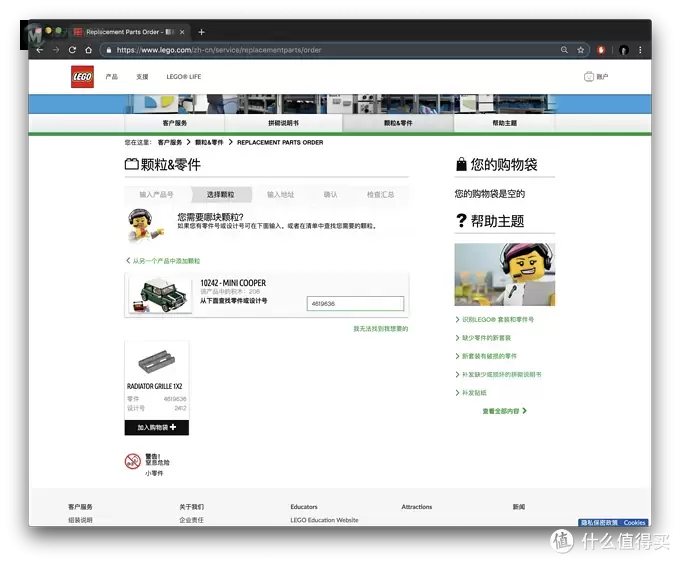
Task: Click the Mini Cooper product thumbnail
Action: pyautogui.click(x=160, y=295)
